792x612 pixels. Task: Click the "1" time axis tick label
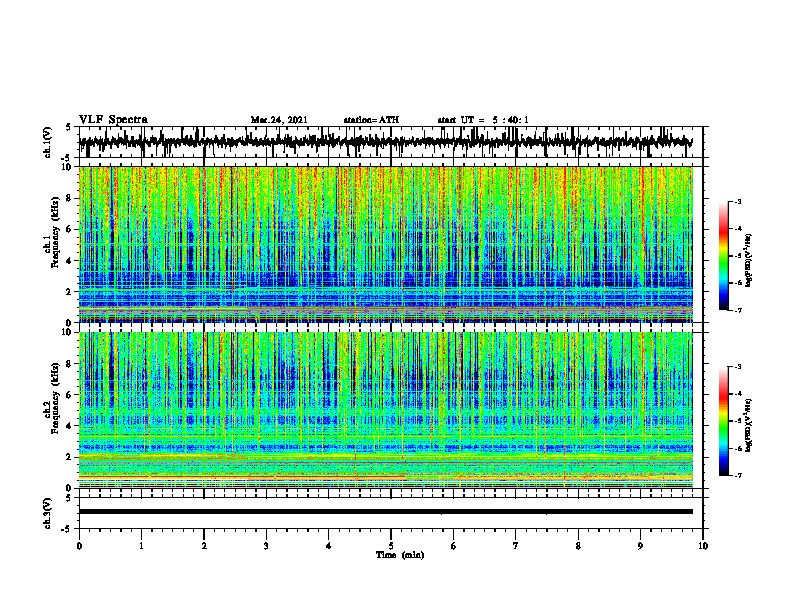click(141, 546)
